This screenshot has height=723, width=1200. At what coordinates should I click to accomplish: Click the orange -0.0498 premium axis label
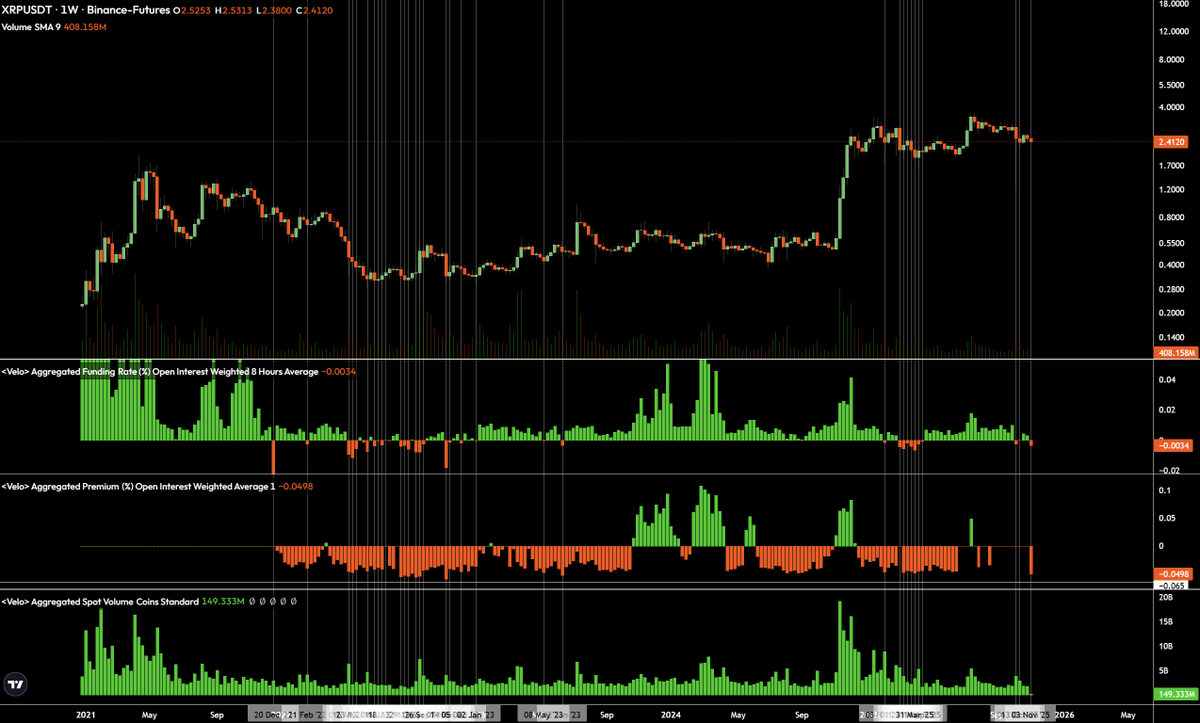(x=1171, y=573)
